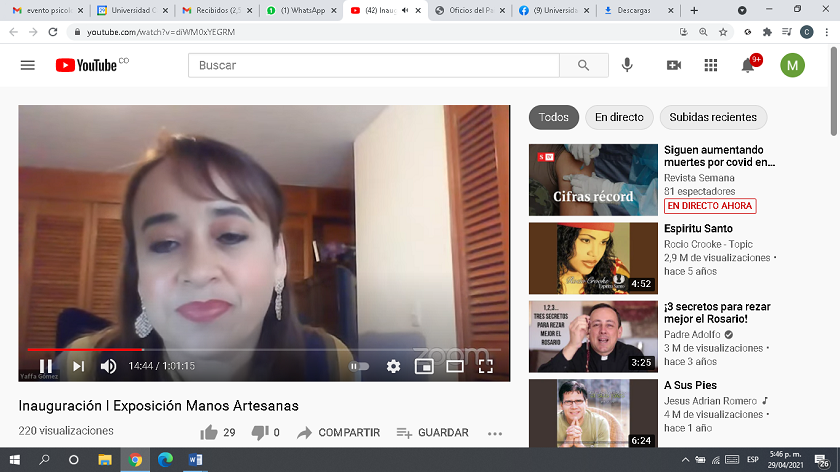Open the notifications bell
The height and width of the screenshot is (472, 840).
point(748,65)
